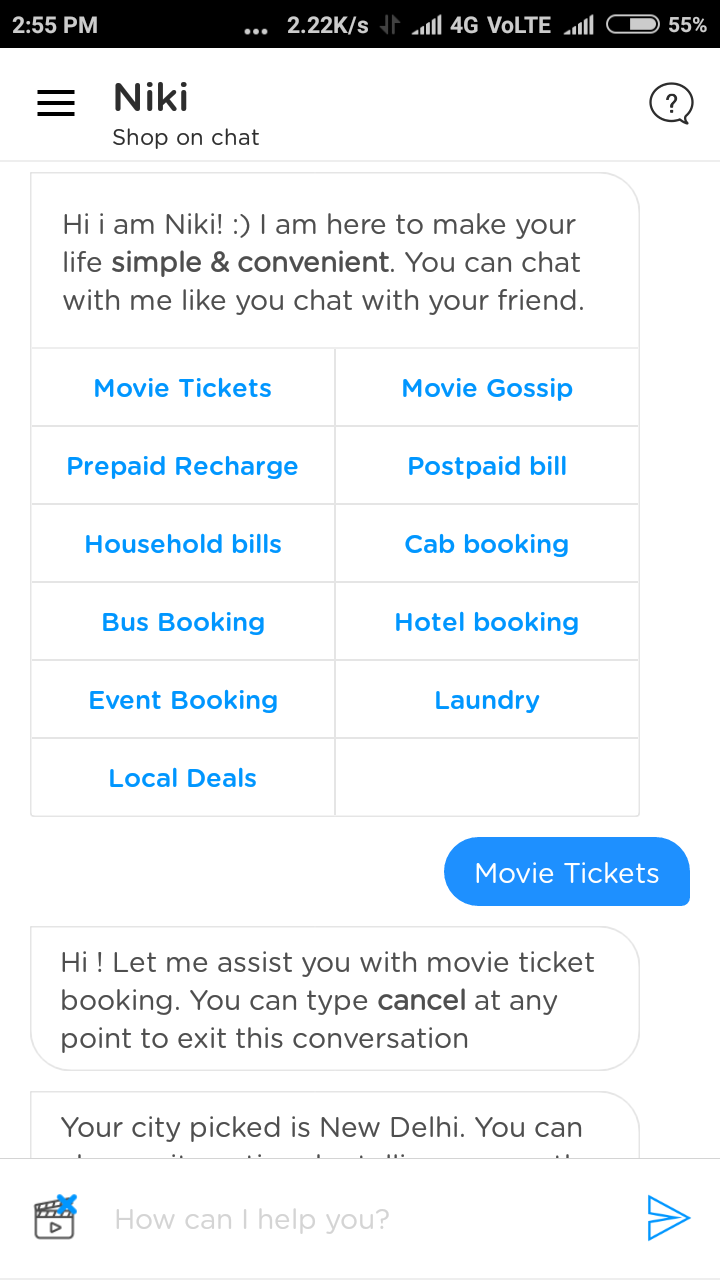Start a Cab booking
This screenshot has height=1280, width=720.
pyautogui.click(x=487, y=544)
